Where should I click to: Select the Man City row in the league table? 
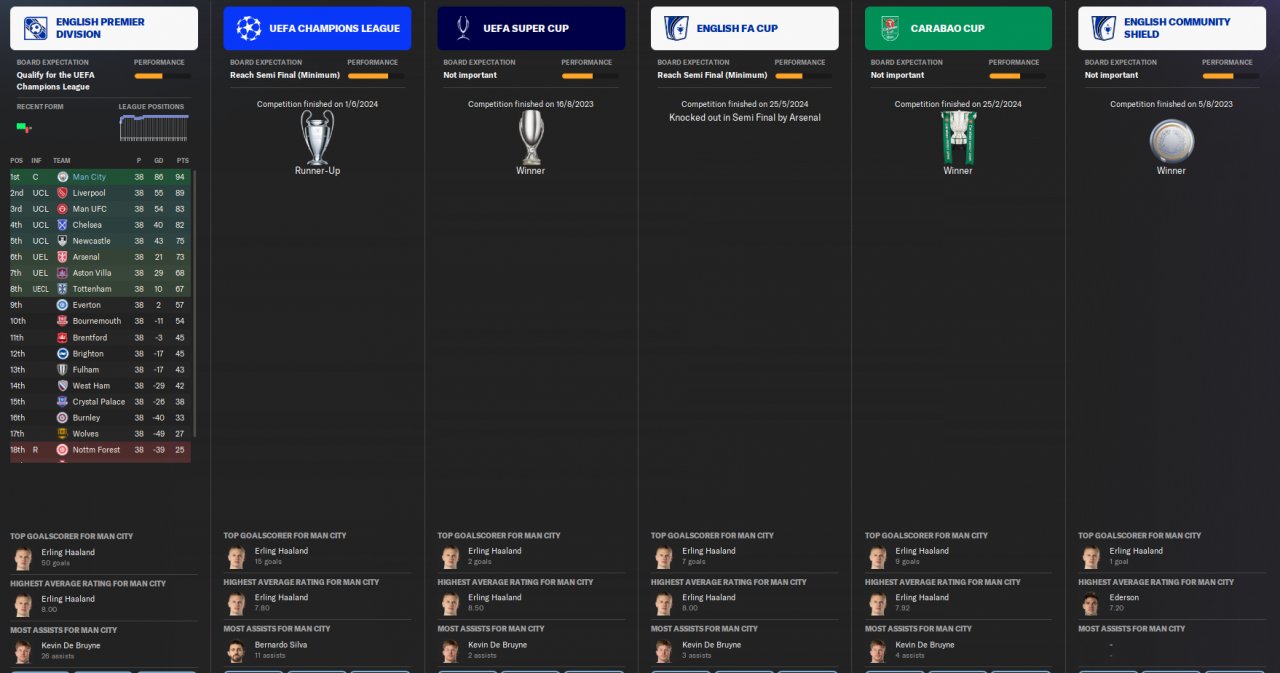100,177
